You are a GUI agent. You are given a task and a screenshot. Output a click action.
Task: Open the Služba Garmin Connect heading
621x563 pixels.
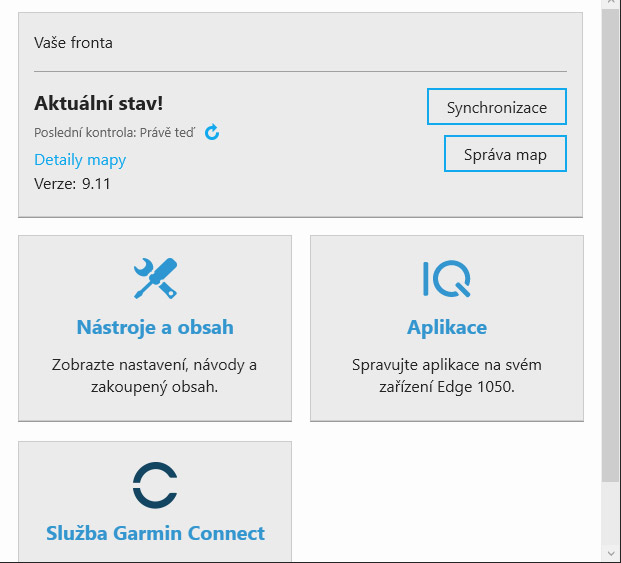click(155, 533)
